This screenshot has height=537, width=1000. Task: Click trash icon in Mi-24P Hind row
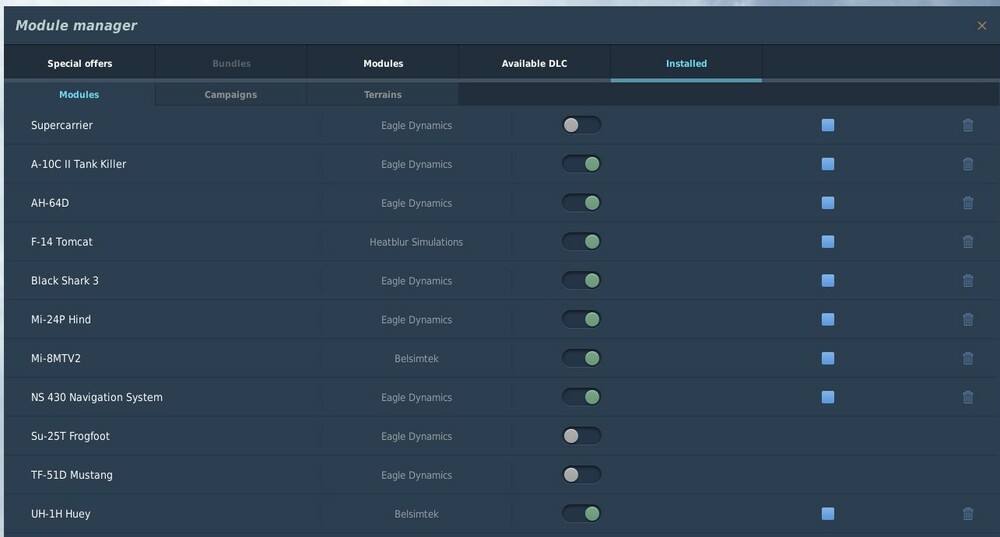pyautogui.click(x=967, y=320)
